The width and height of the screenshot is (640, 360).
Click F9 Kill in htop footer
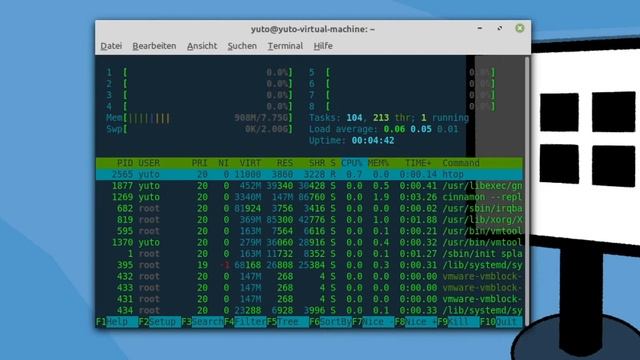point(458,322)
